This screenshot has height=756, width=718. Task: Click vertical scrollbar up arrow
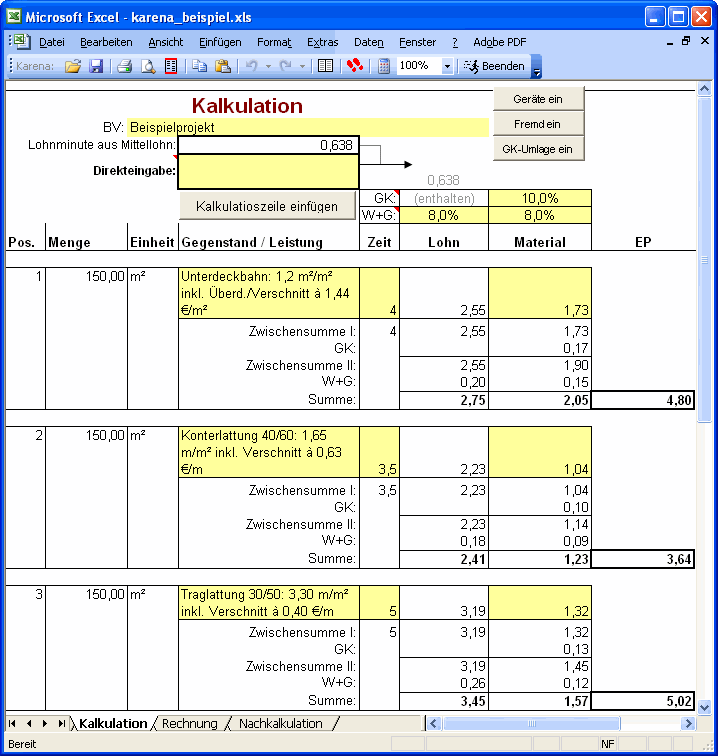pos(704,89)
